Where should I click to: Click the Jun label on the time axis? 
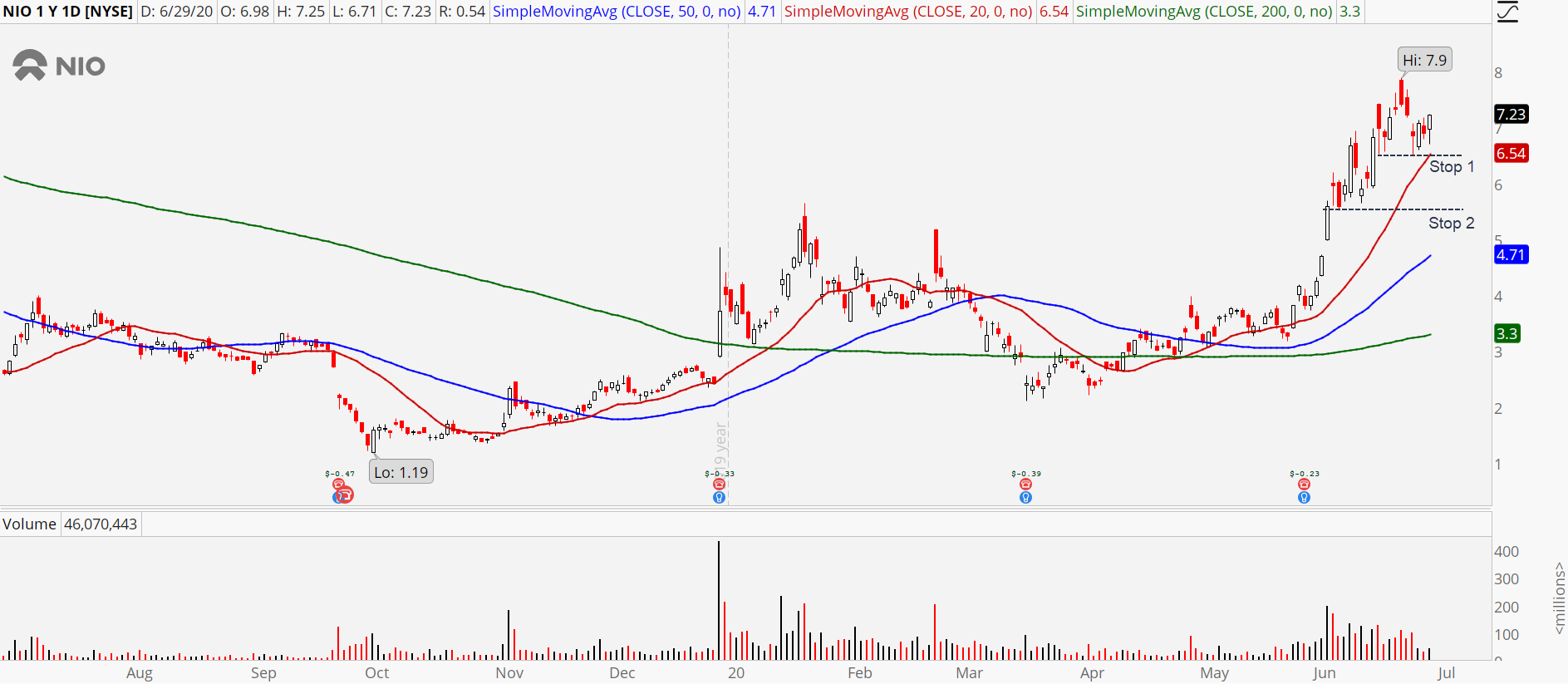pyautogui.click(x=1325, y=672)
